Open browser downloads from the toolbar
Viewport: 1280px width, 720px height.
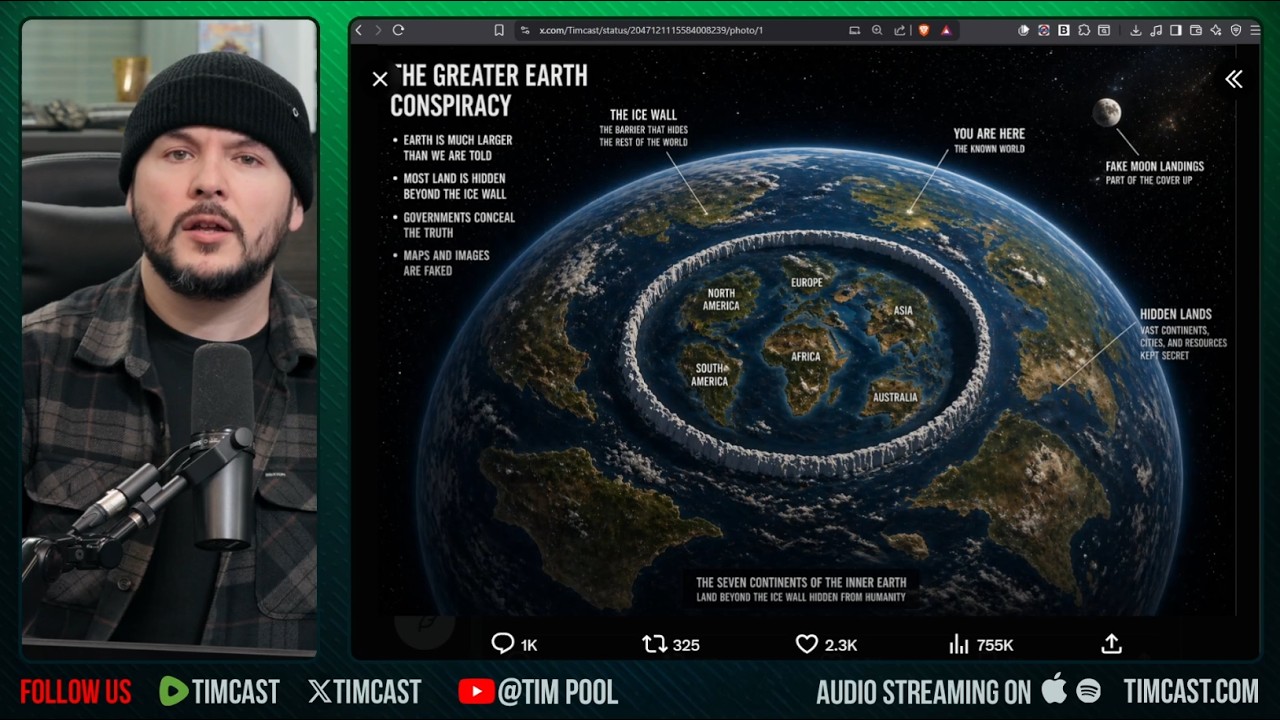1136,30
